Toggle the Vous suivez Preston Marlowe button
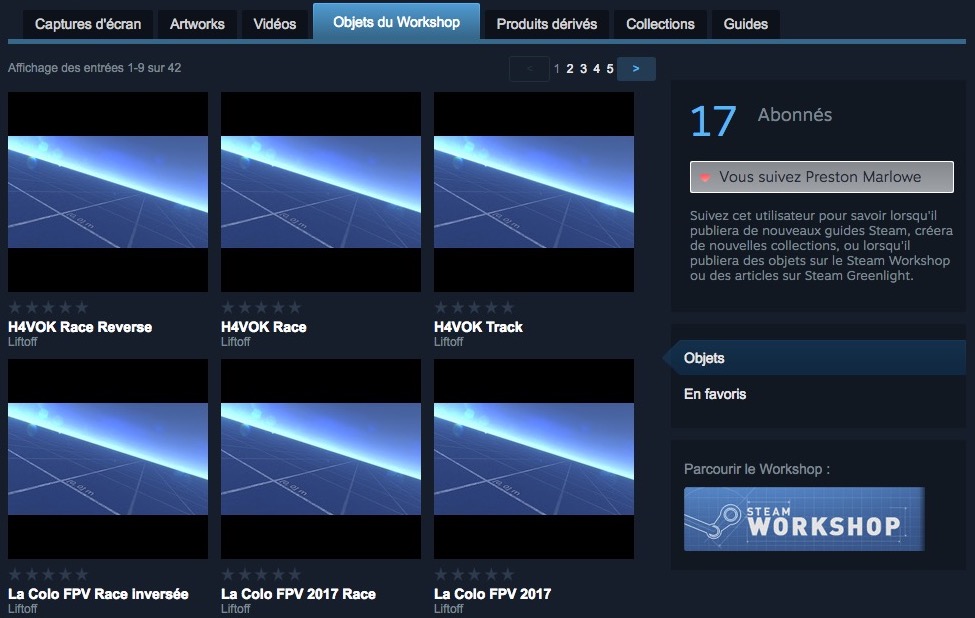Screen dimensions: 975x618 [x=821, y=177]
